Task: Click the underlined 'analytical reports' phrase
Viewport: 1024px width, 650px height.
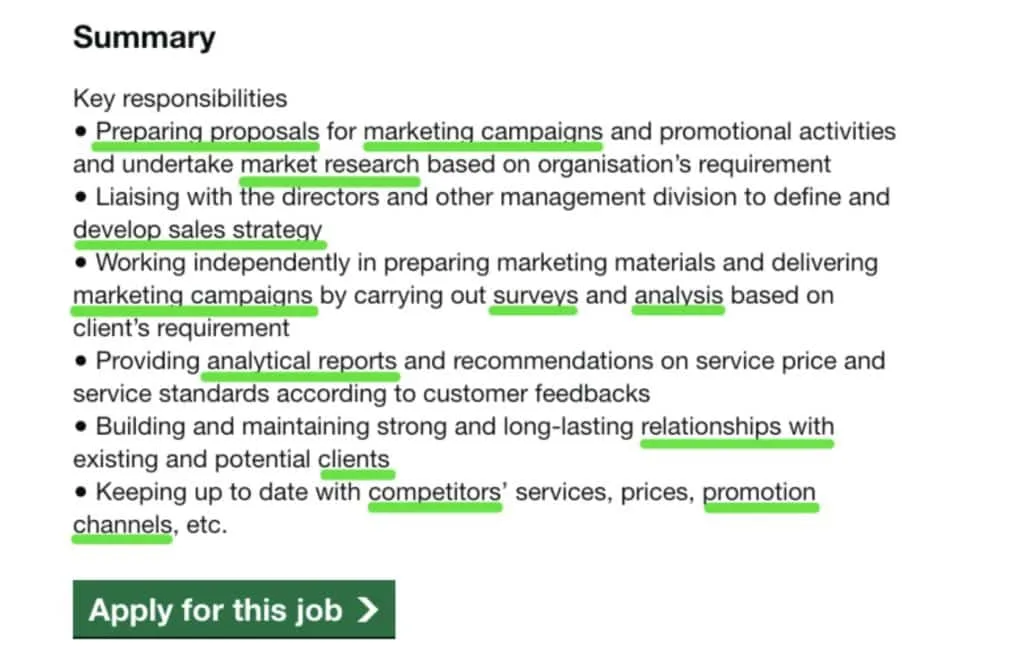Action: (x=302, y=361)
